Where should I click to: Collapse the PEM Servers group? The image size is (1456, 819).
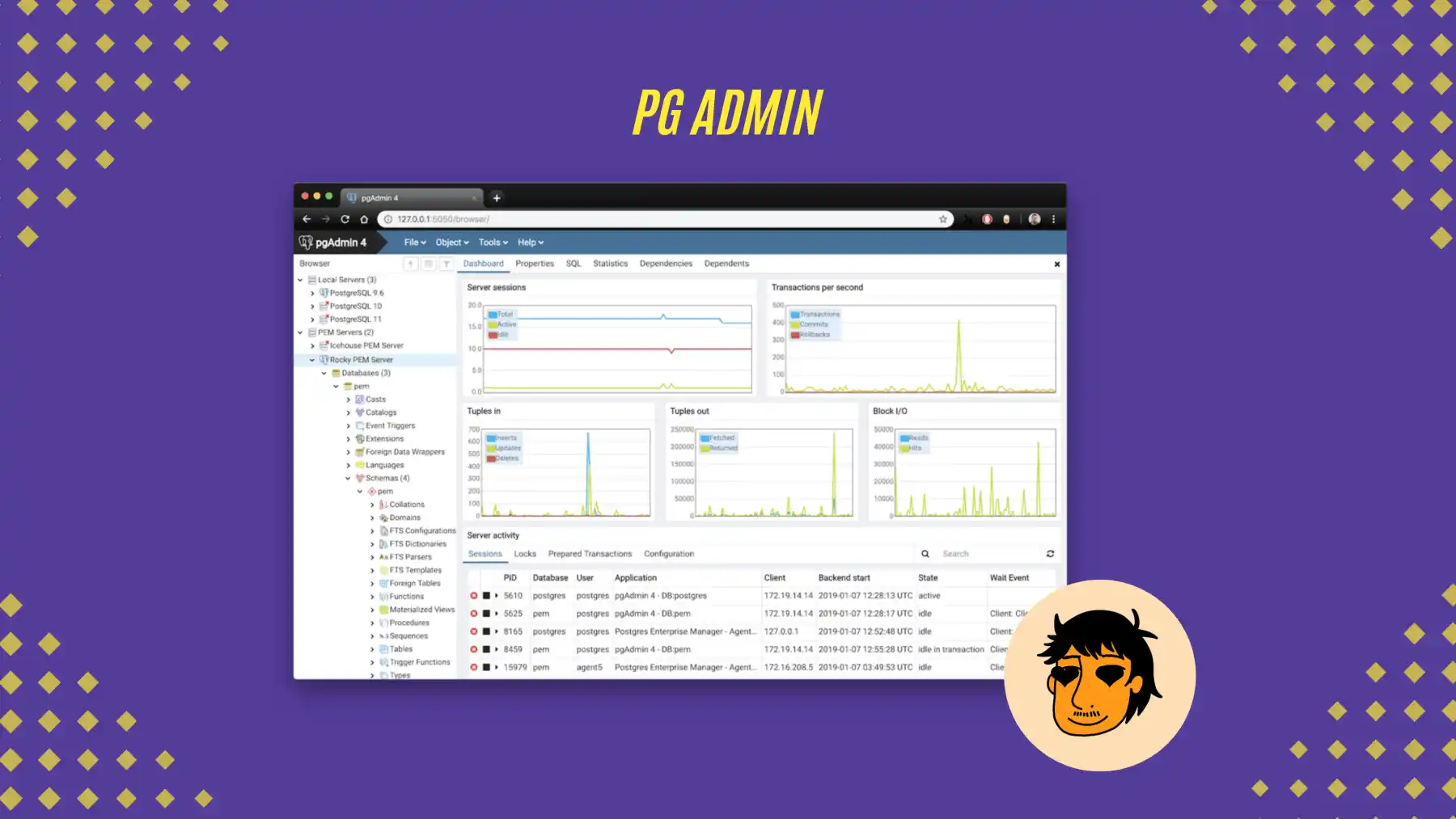point(300,332)
